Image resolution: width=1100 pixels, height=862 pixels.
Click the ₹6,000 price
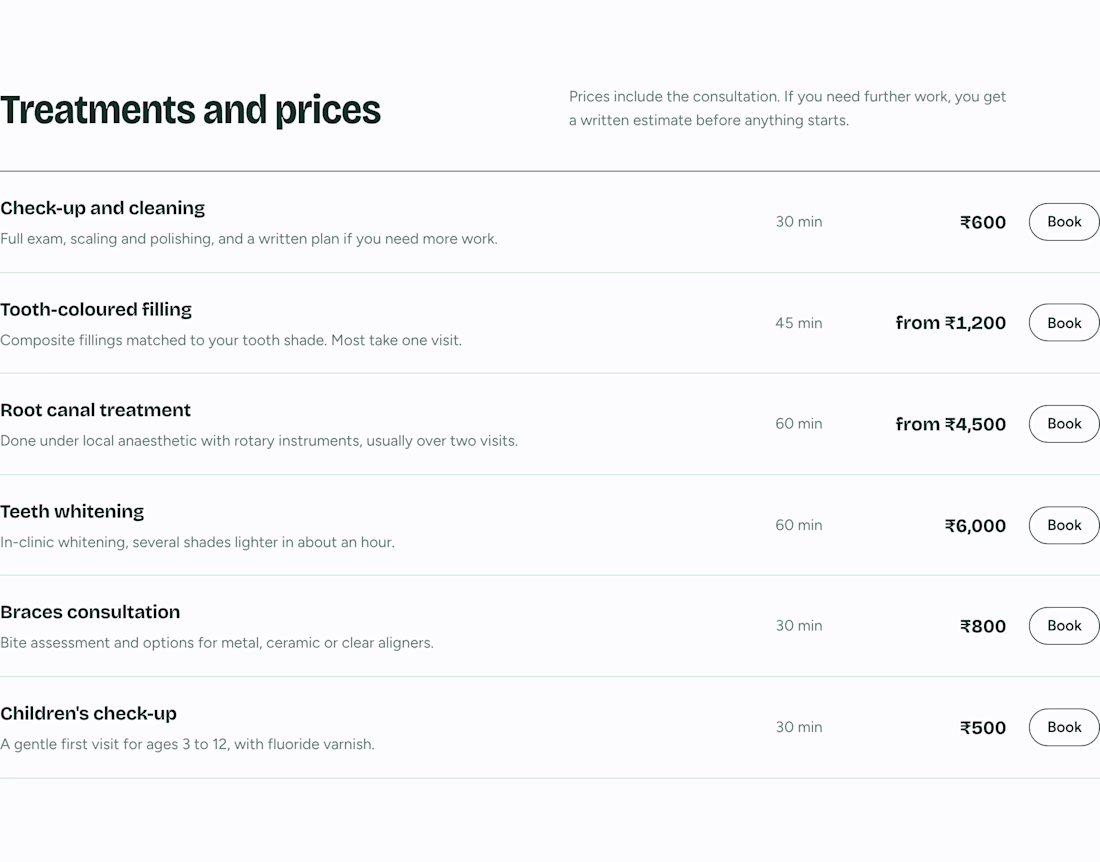(975, 525)
